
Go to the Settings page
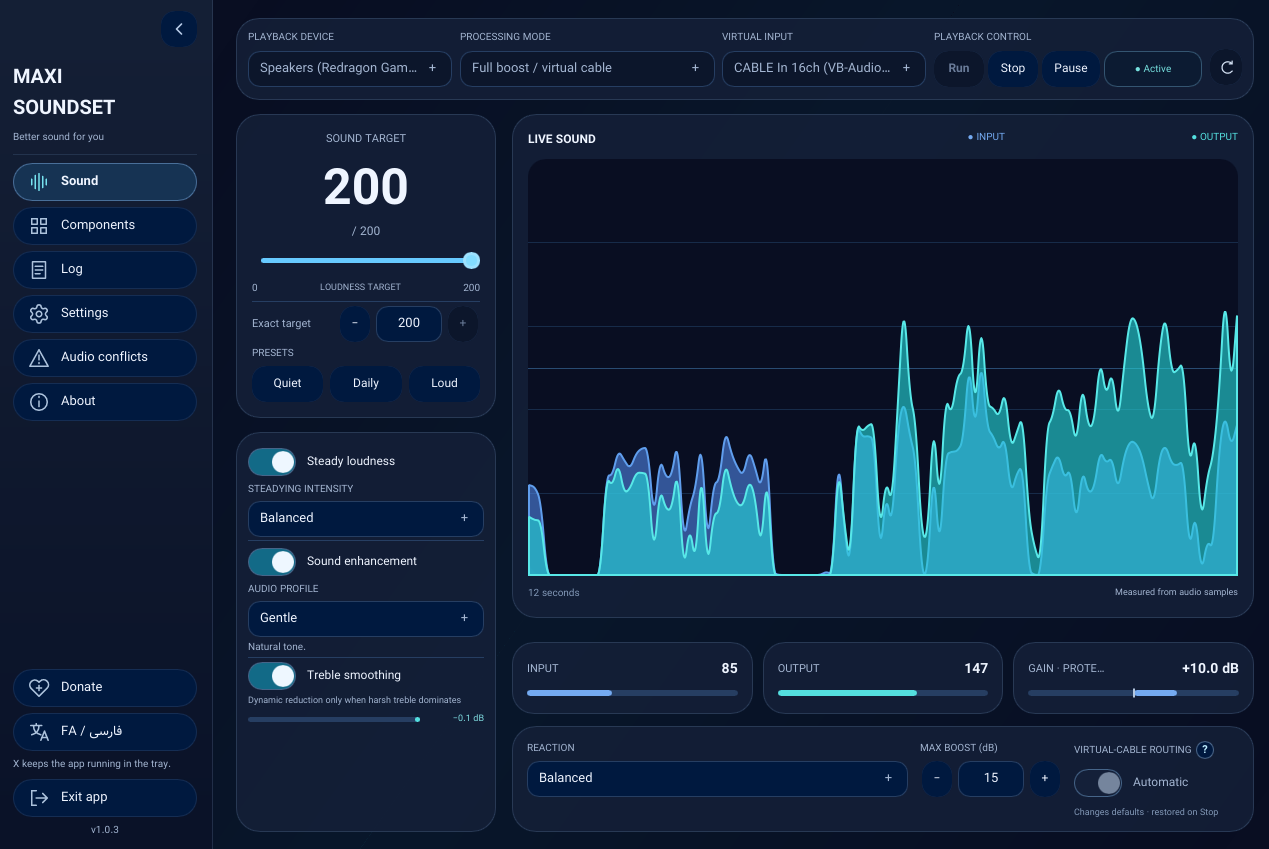pyautogui.click(x=105, y=313)
